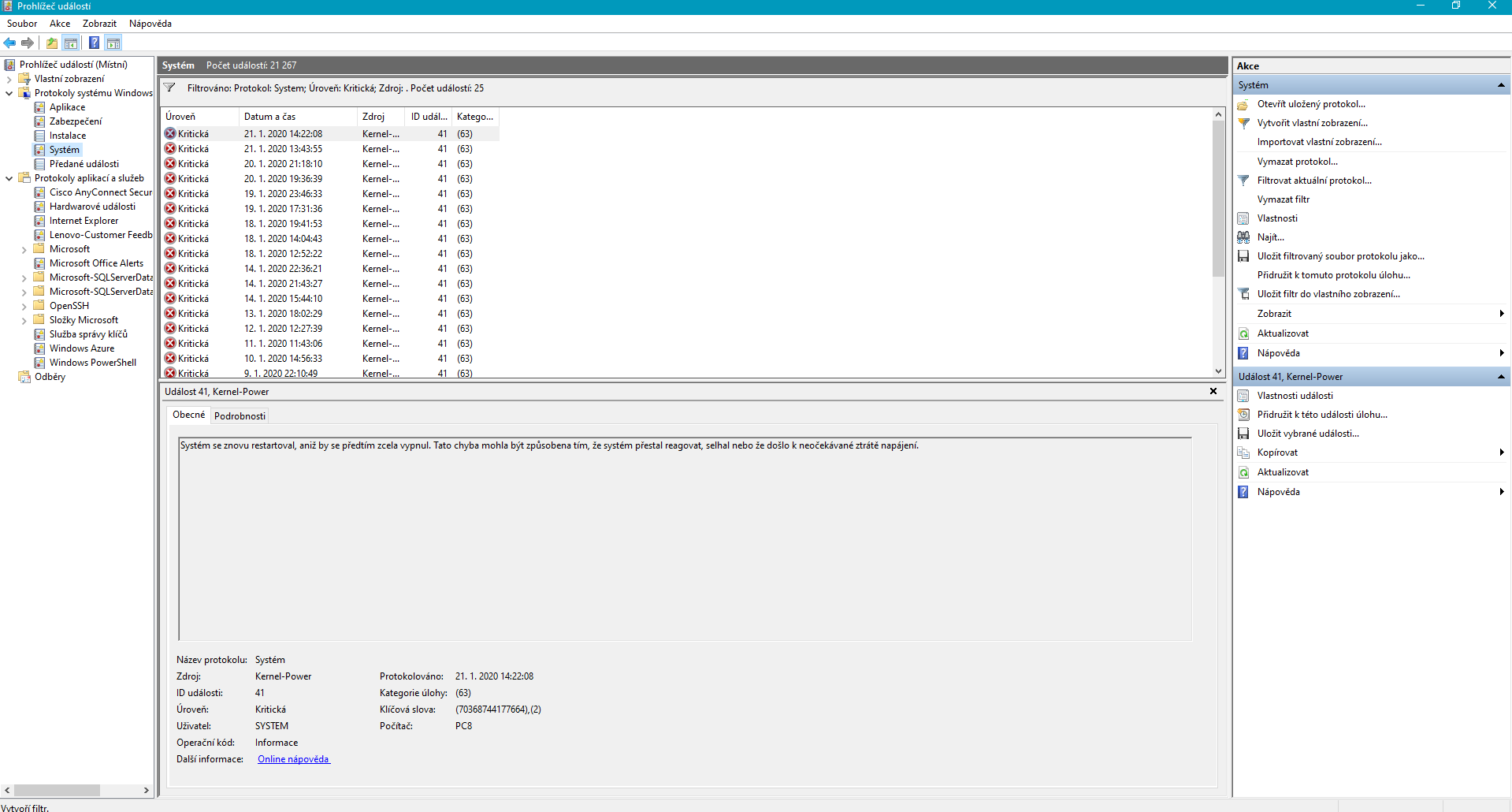Click the Uložit filtrovaný soubor protokolu disk icon
This screenshot has width=1512, height=812.
1243,256
